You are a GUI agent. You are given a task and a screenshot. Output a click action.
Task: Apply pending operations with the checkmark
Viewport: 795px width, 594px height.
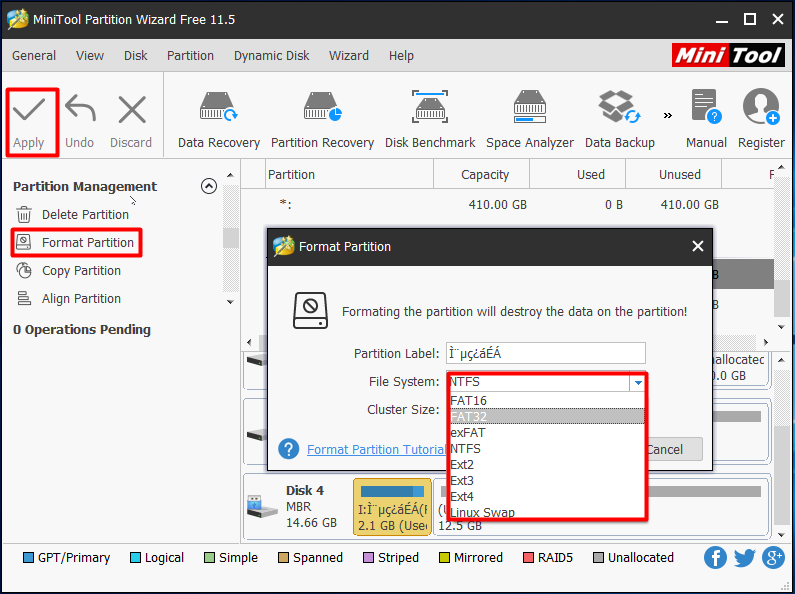[29, 122]
